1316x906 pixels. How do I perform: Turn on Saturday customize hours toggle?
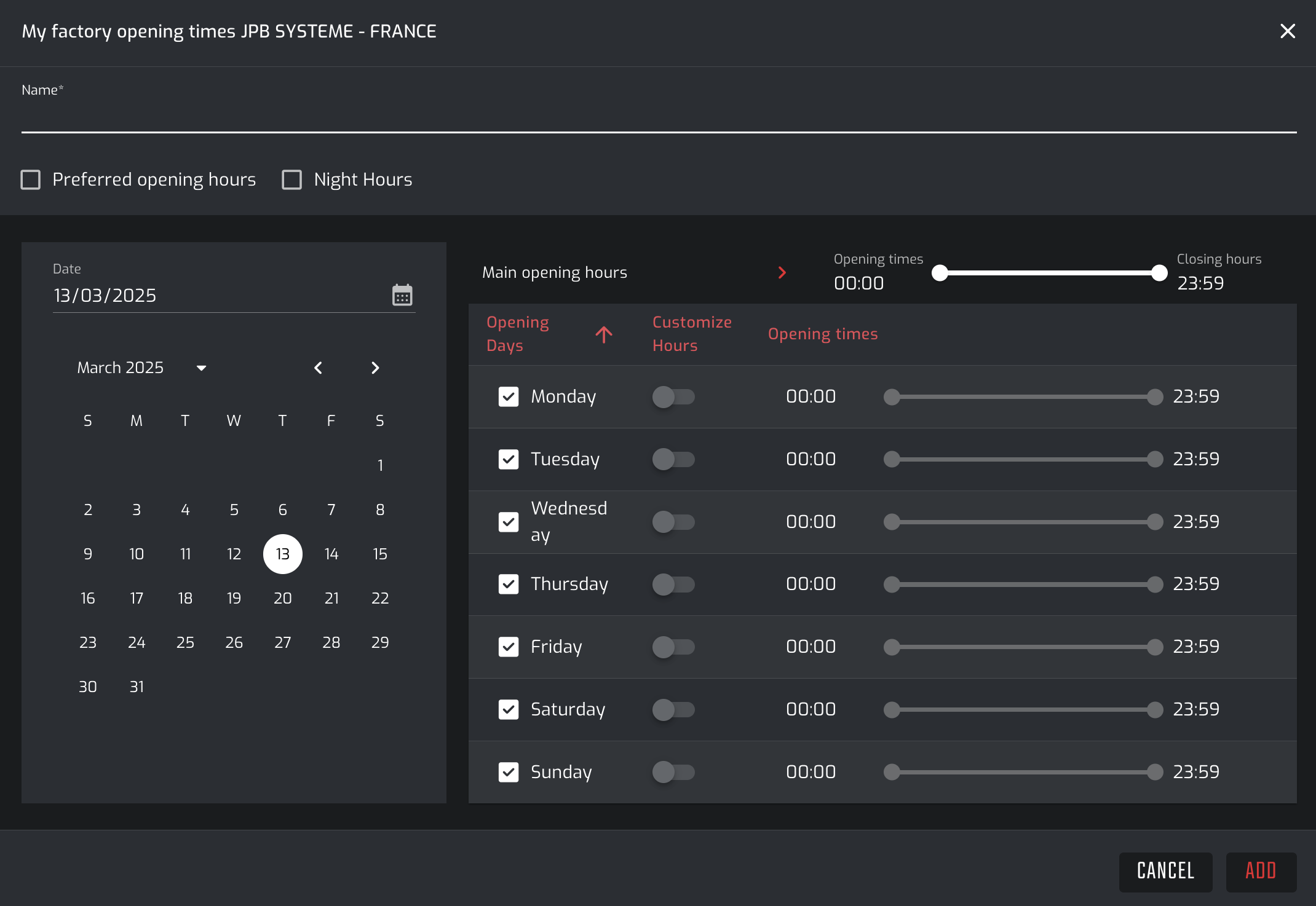(673, 709)
